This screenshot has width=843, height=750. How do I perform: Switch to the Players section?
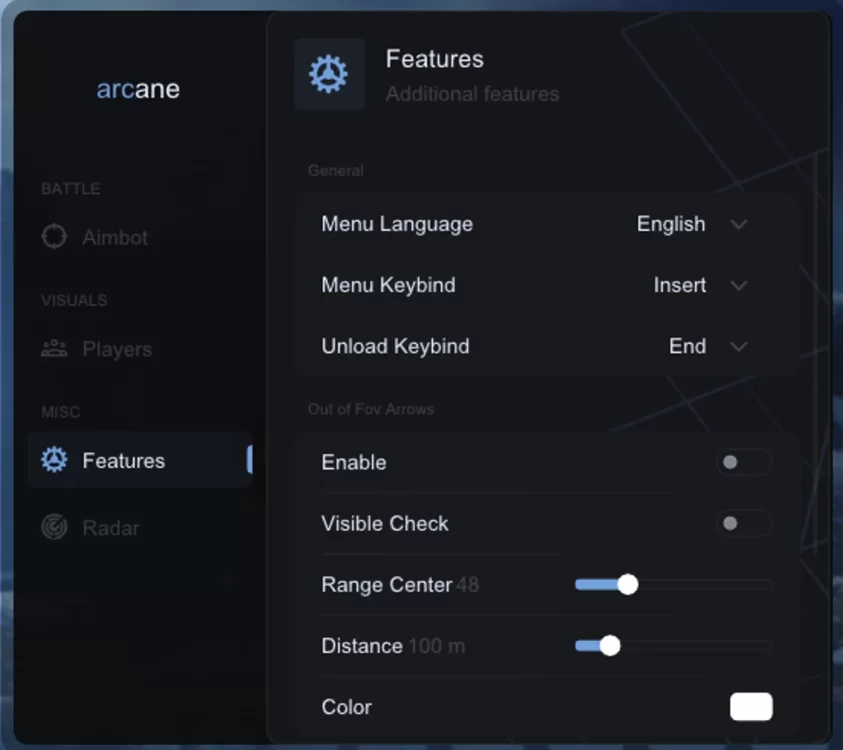click(97, 349)
